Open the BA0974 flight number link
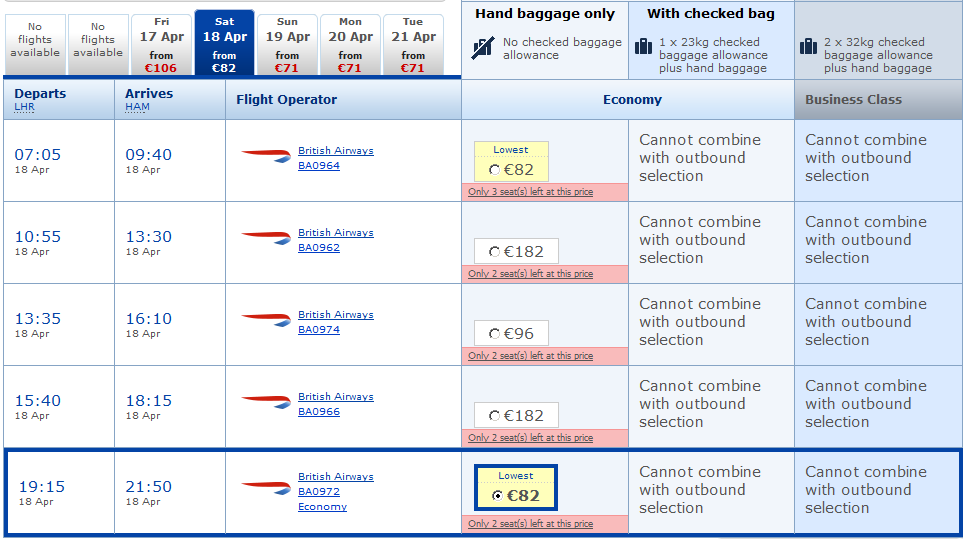Image resolution: width=968 pixels, height=539 pixels. pos(319,330)
